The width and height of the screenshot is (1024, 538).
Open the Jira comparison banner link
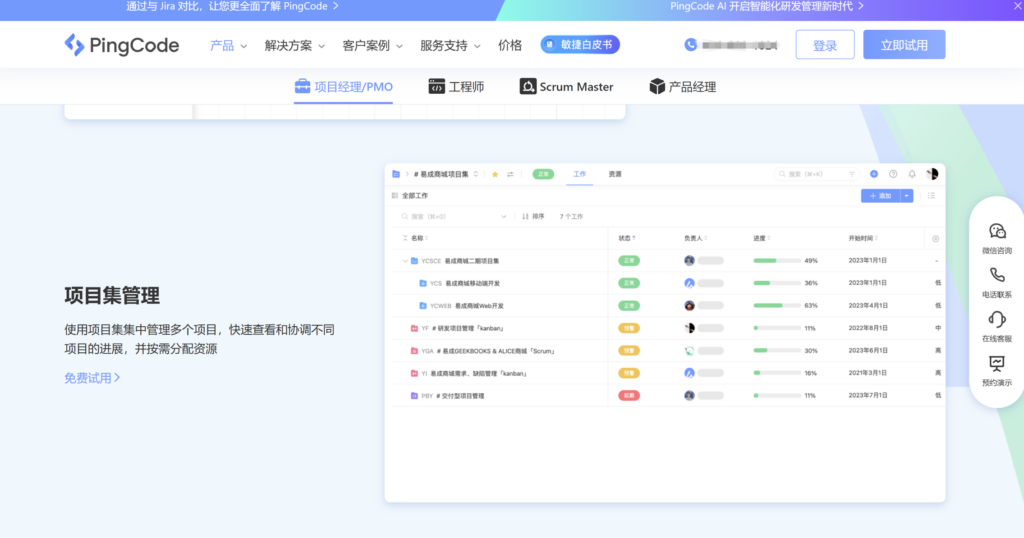click(x=232, y=6)
